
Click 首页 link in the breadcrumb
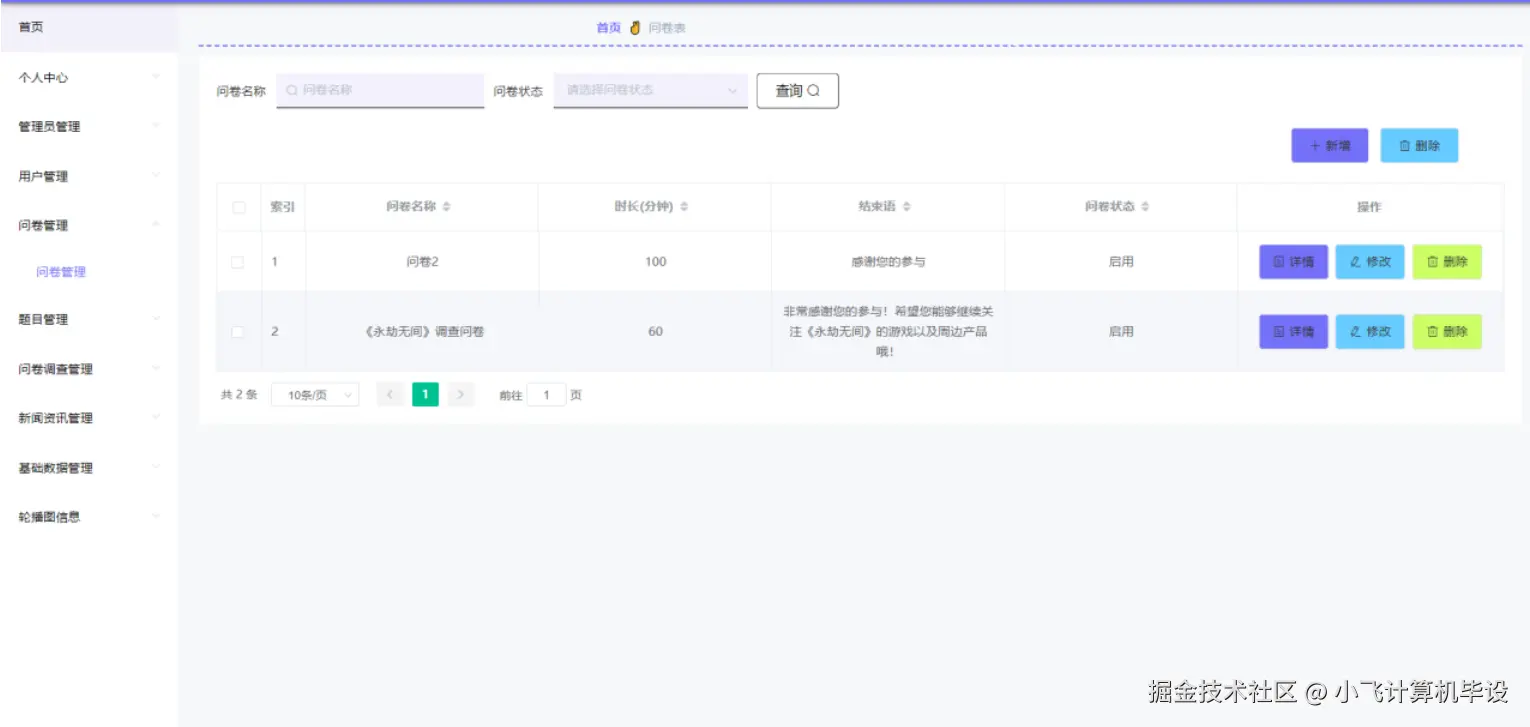pyautogui.click(x=608, y=28)
